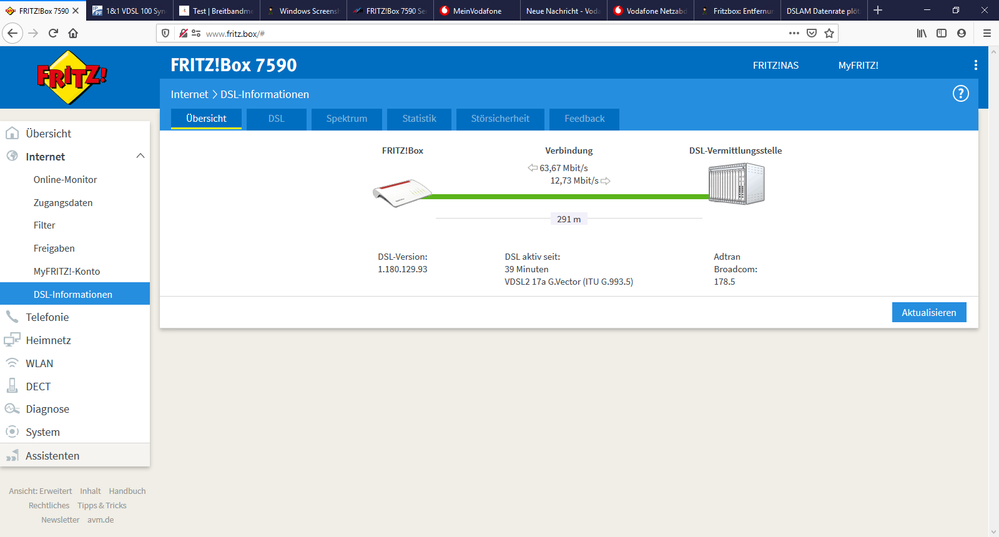Click the FRITZ! logo

(x=72, y=78)
